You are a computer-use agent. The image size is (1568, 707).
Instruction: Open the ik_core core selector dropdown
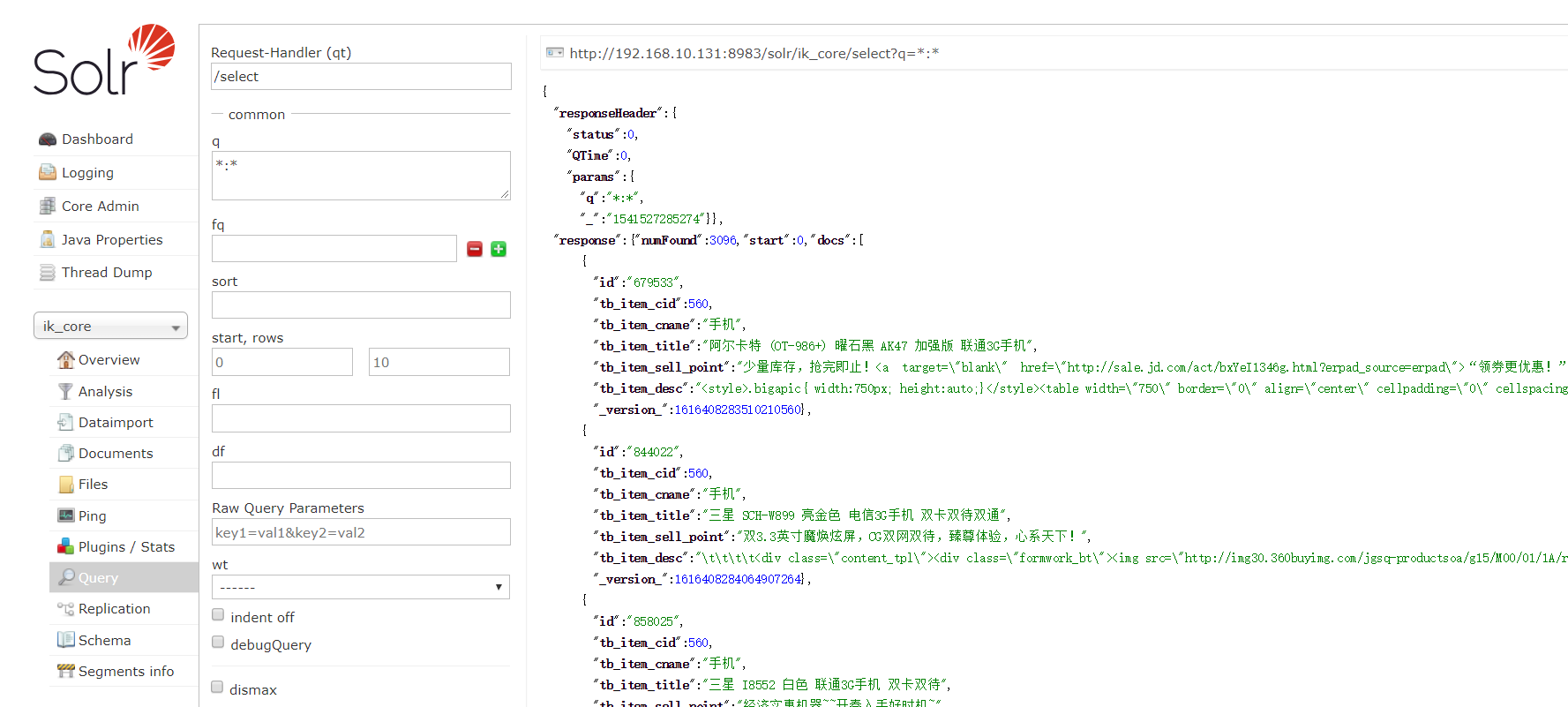111,326
